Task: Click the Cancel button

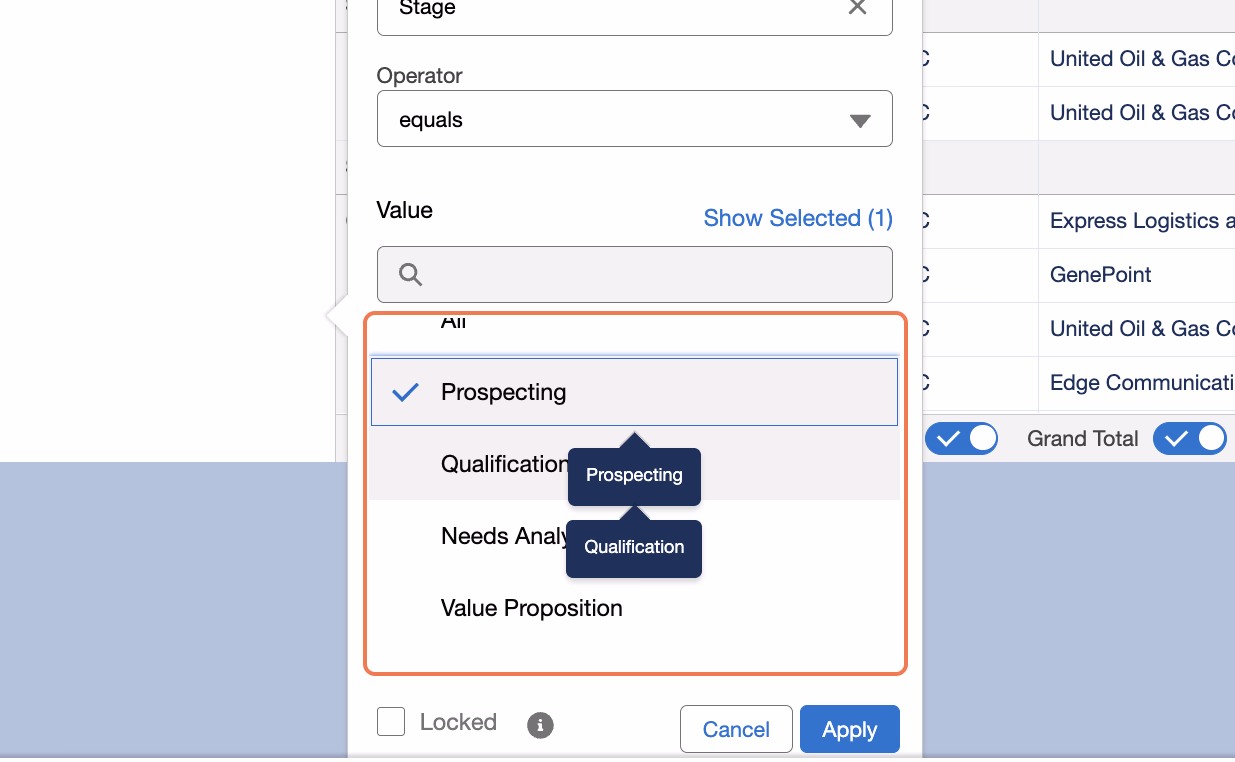Action: tap(736, 729)
